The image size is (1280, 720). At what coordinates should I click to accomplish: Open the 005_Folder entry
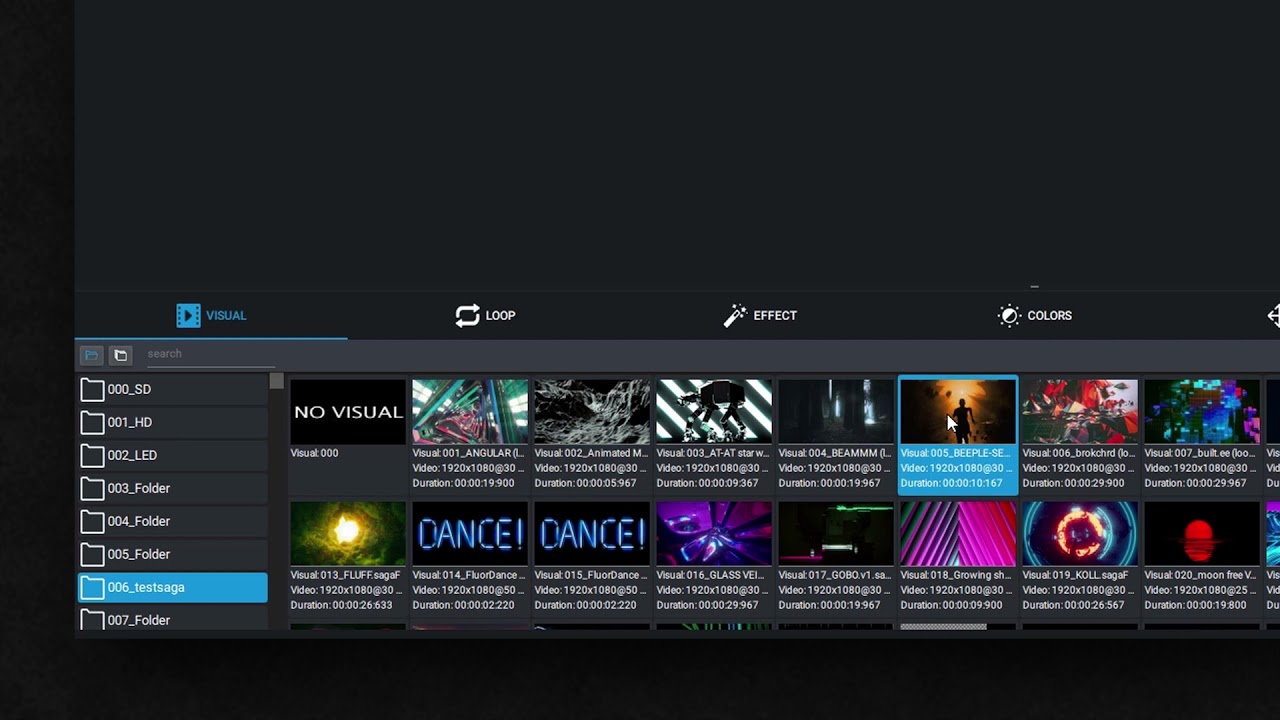click(x=173, y=554)
